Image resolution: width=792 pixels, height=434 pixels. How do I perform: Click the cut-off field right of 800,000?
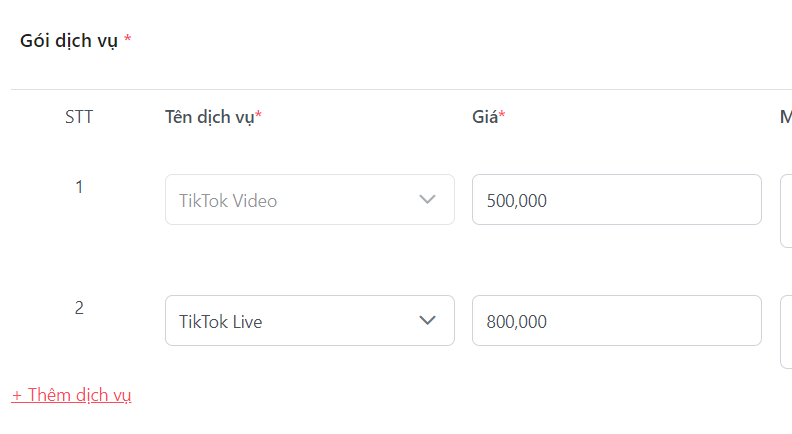point(786,331)
